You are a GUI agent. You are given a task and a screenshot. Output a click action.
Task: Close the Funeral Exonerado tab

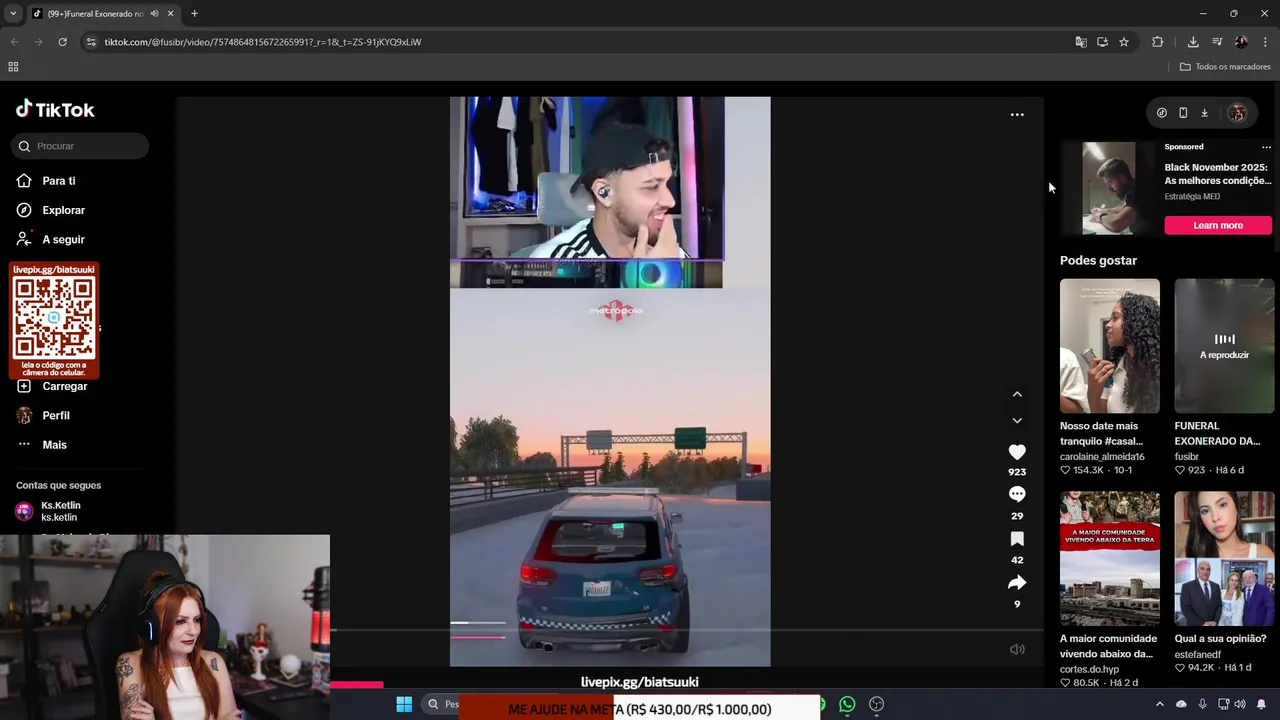pos(170,14)
